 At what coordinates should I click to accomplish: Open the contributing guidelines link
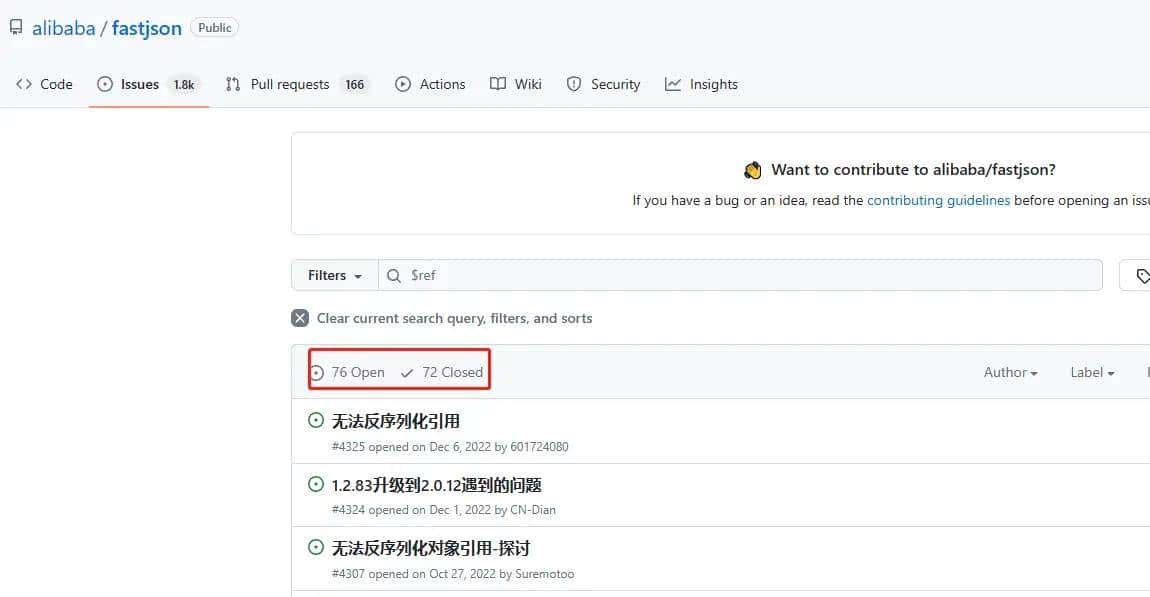point(938,200)
